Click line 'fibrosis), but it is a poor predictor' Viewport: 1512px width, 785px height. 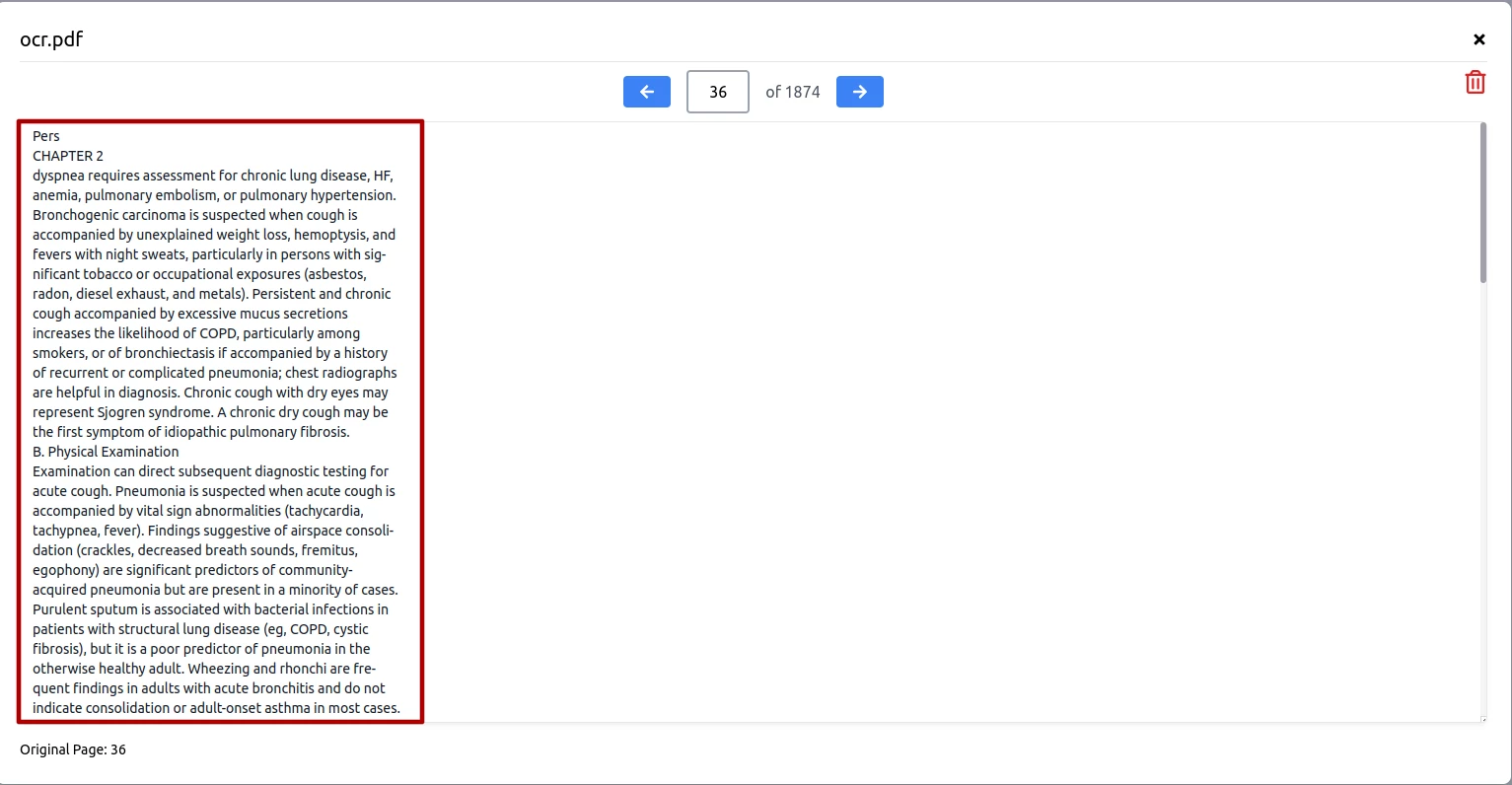(201, 649)
